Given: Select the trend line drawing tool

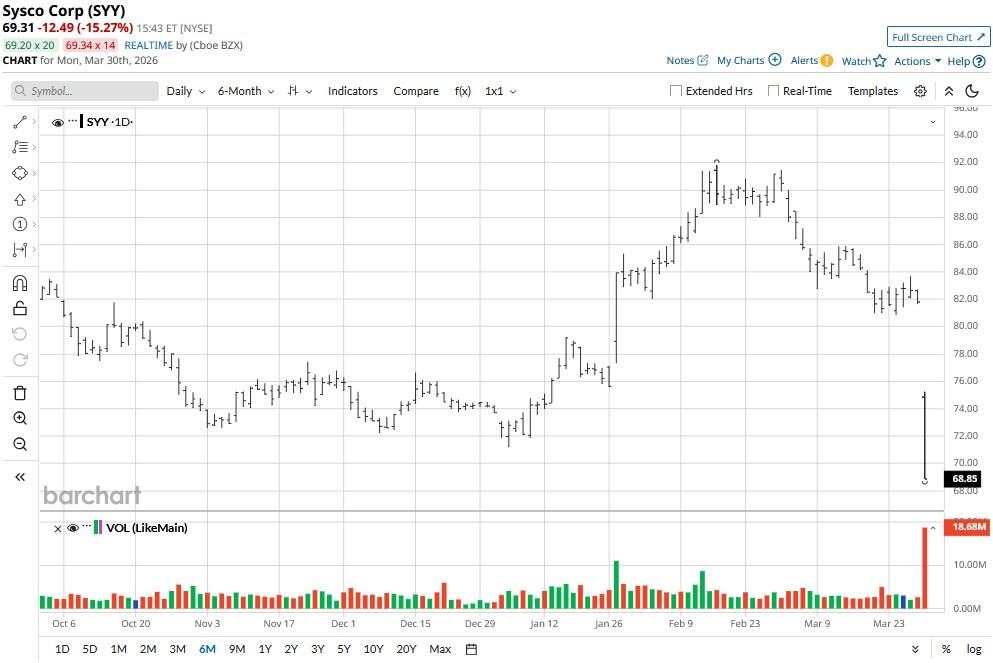Looking at the screenshot, I should (x=20, y=122).
